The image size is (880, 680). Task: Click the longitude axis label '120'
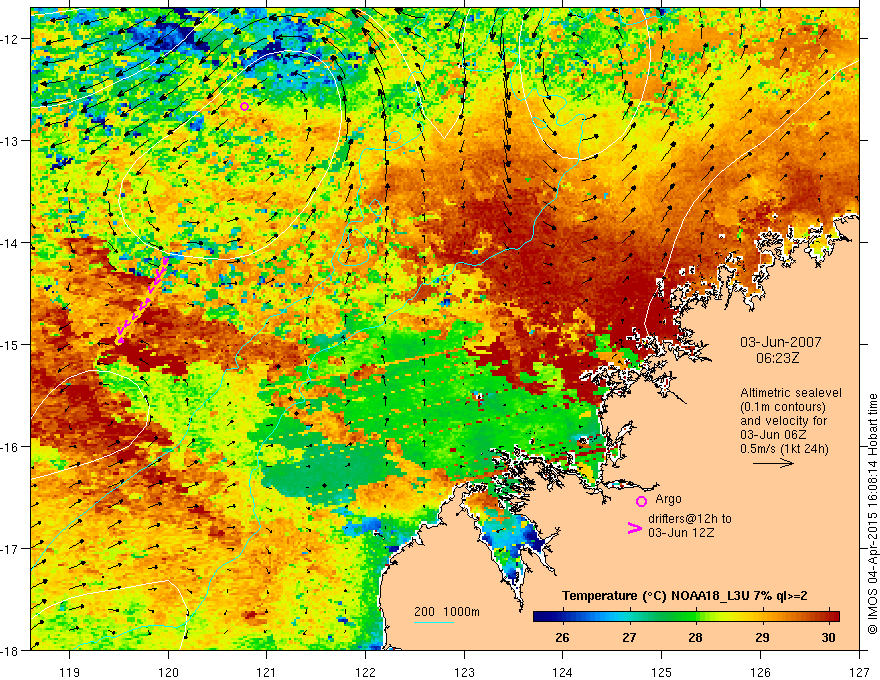pyautogui.click(x=168, y=672)
